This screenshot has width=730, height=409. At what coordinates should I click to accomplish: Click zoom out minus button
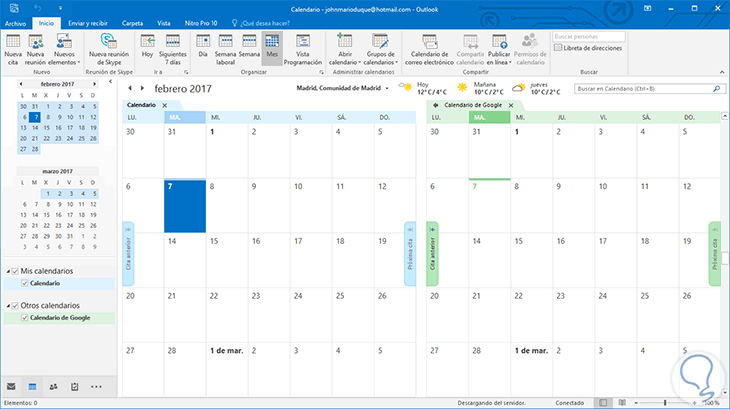(x=636, y=403)
